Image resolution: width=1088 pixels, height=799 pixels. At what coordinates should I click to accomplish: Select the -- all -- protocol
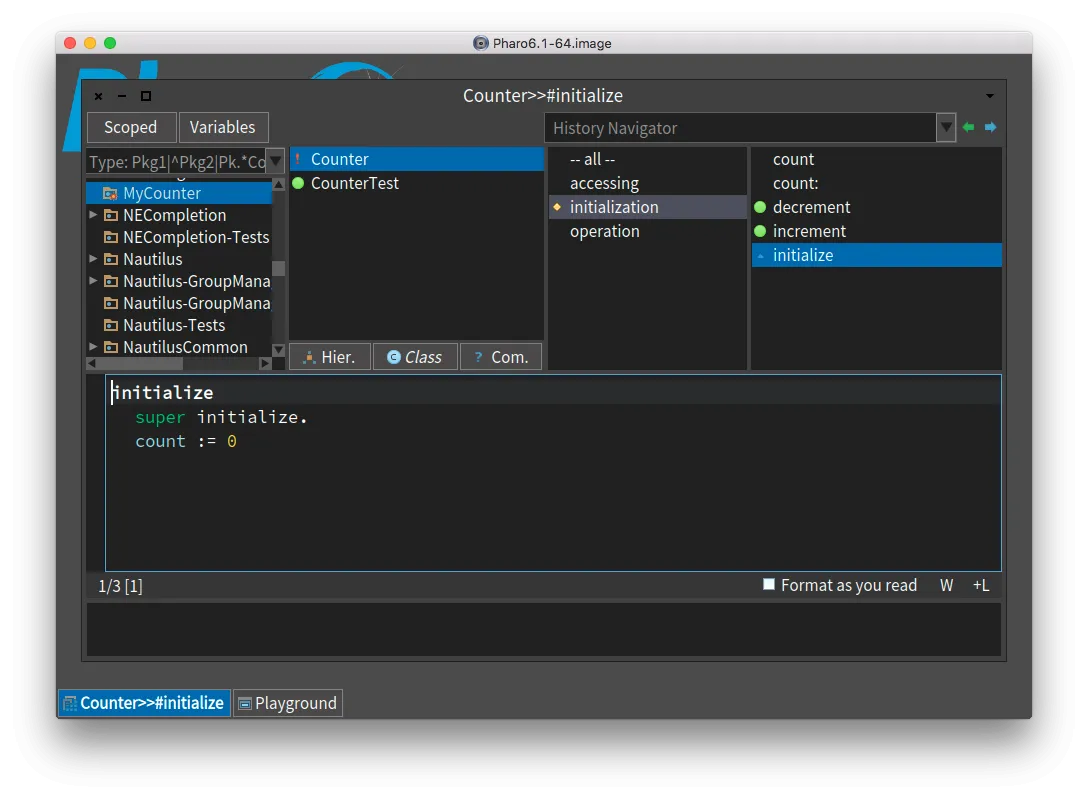647,159
